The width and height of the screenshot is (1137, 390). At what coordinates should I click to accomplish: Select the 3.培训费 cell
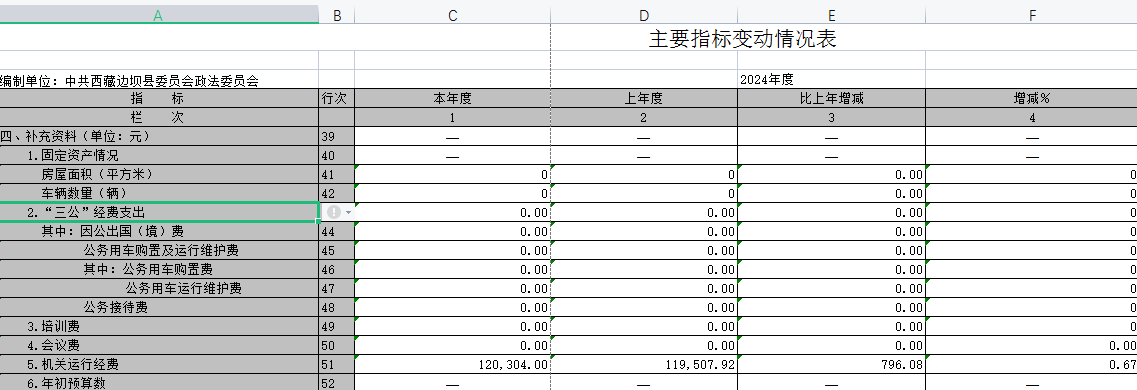tap(159, 326)
